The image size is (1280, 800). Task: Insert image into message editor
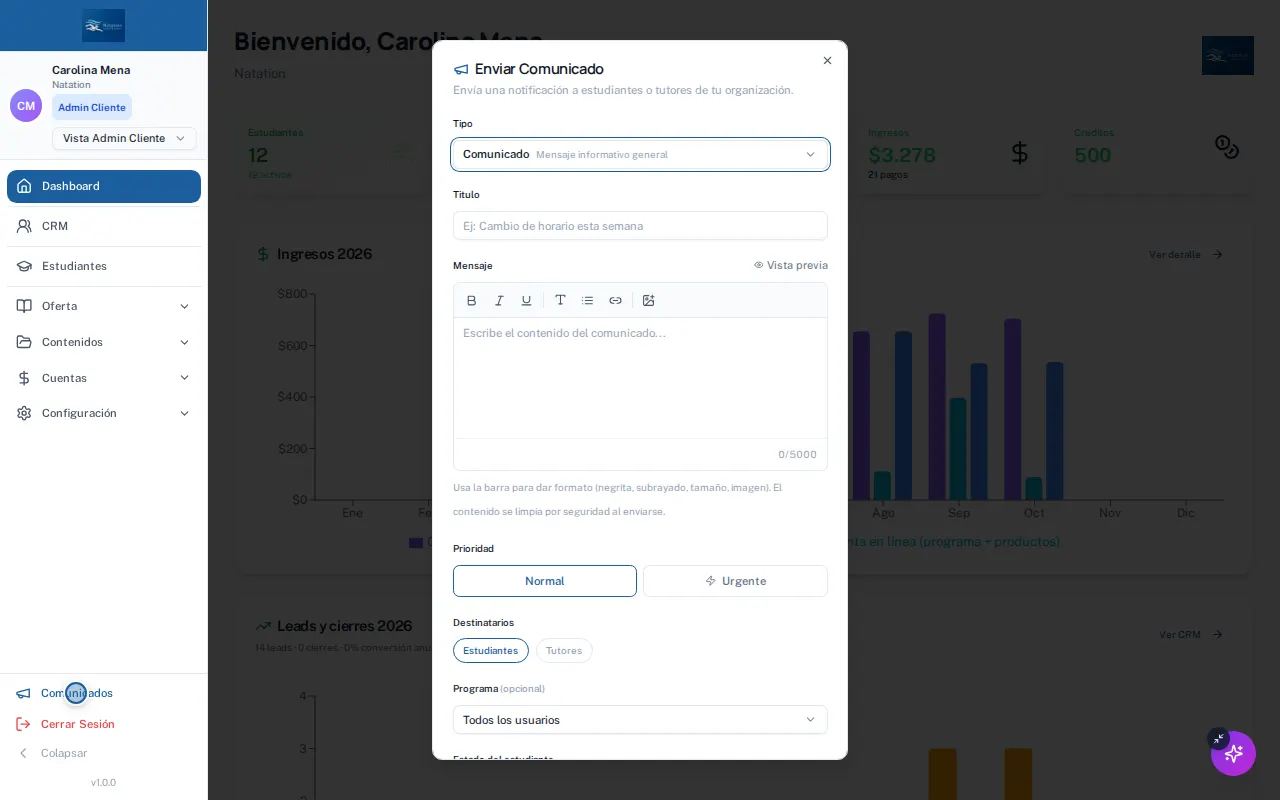pos(648,300)
